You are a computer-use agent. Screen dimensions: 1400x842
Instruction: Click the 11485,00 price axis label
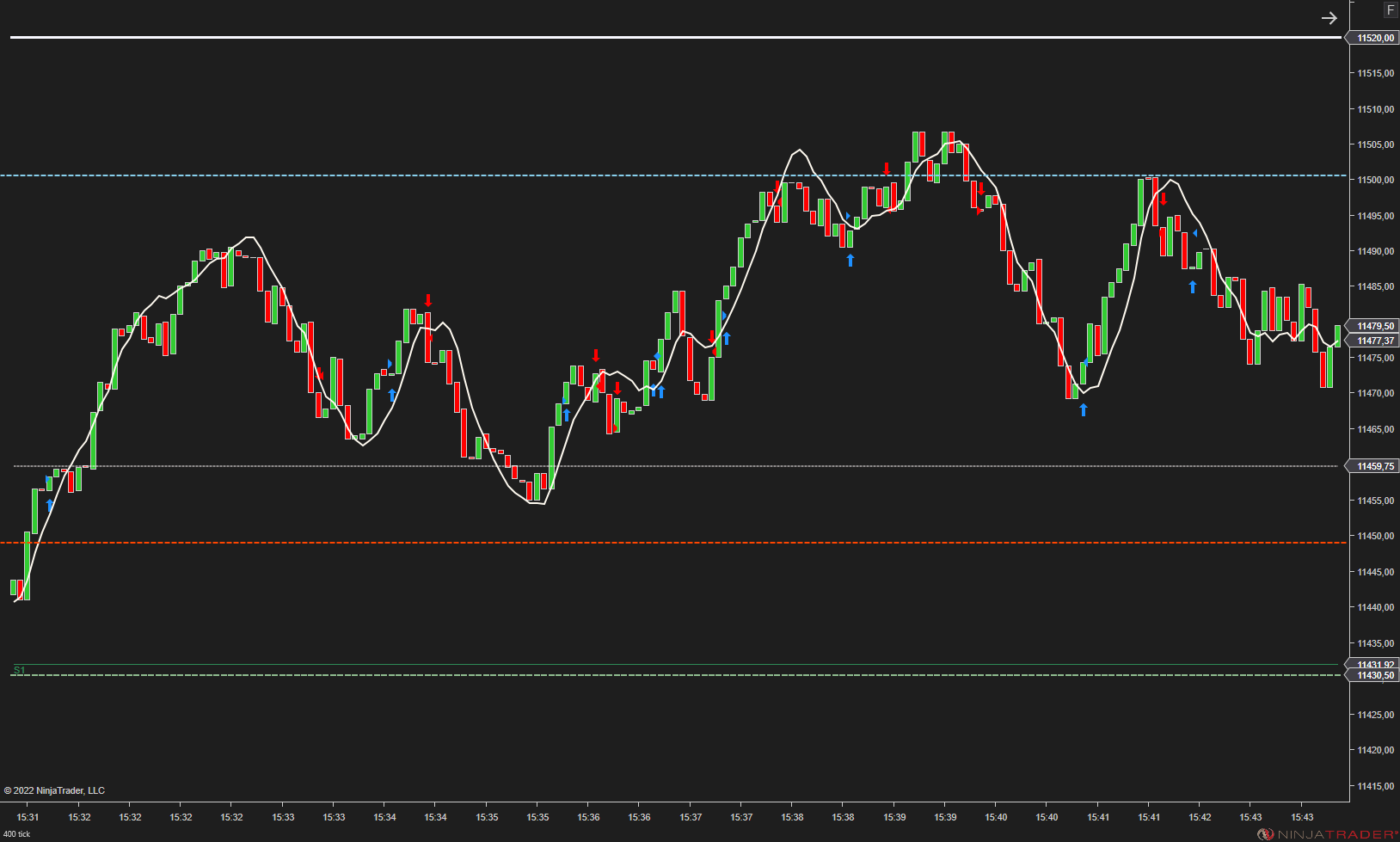pos(1376,286)
